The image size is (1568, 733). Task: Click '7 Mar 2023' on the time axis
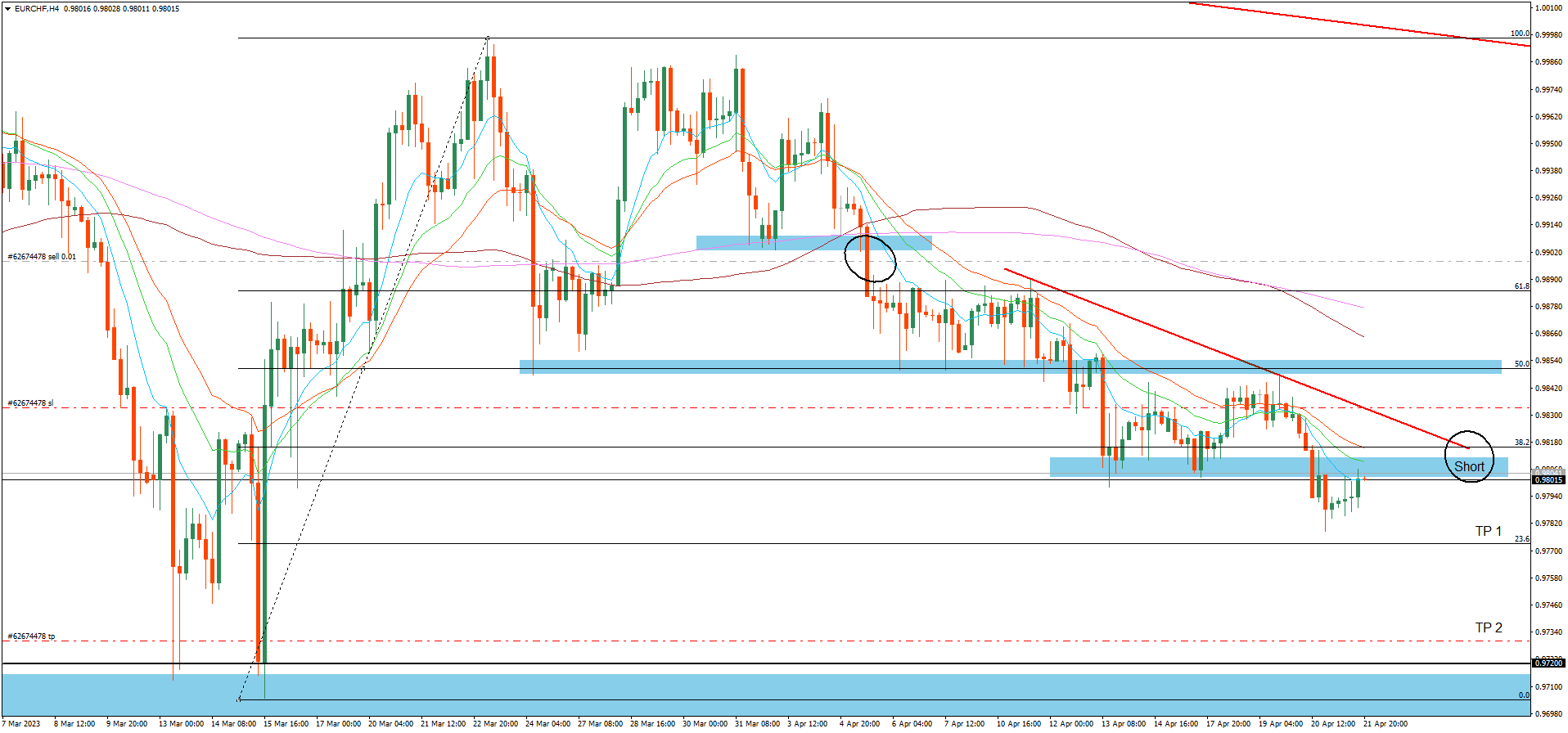pos(20,724)
